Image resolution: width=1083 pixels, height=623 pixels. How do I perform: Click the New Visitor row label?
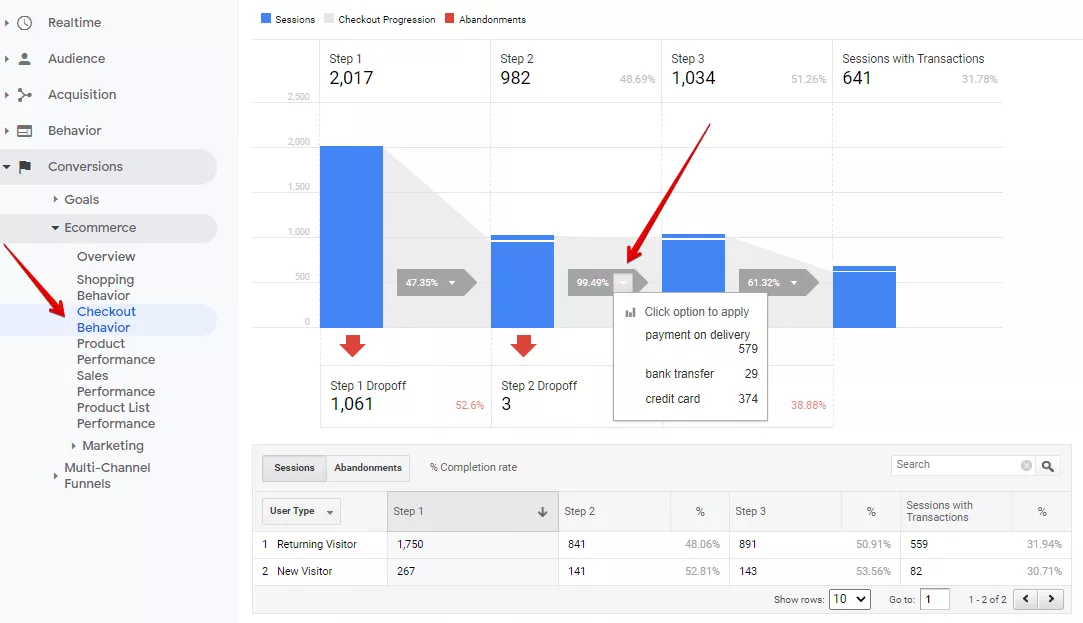point(305,571)
